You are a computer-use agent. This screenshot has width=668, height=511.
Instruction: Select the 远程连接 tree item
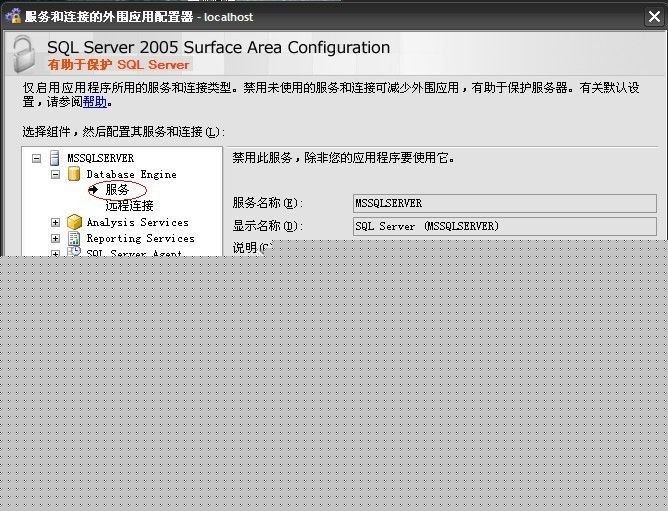click(x=129, y=206)
